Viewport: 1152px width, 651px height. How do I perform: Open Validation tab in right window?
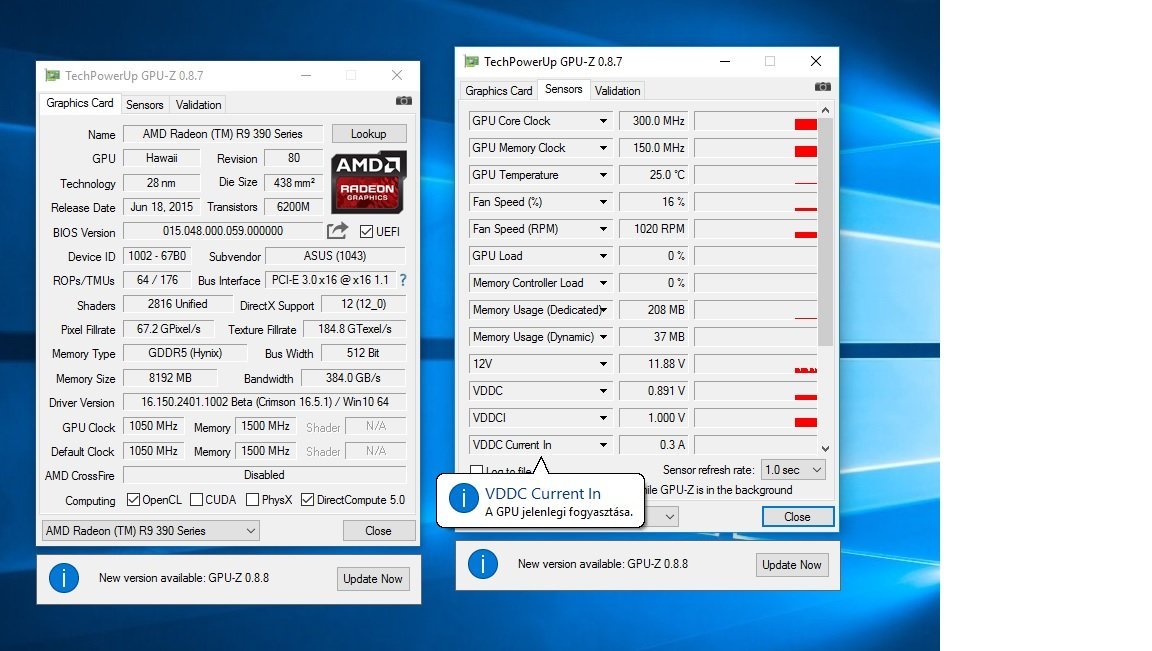pos(617,90)
